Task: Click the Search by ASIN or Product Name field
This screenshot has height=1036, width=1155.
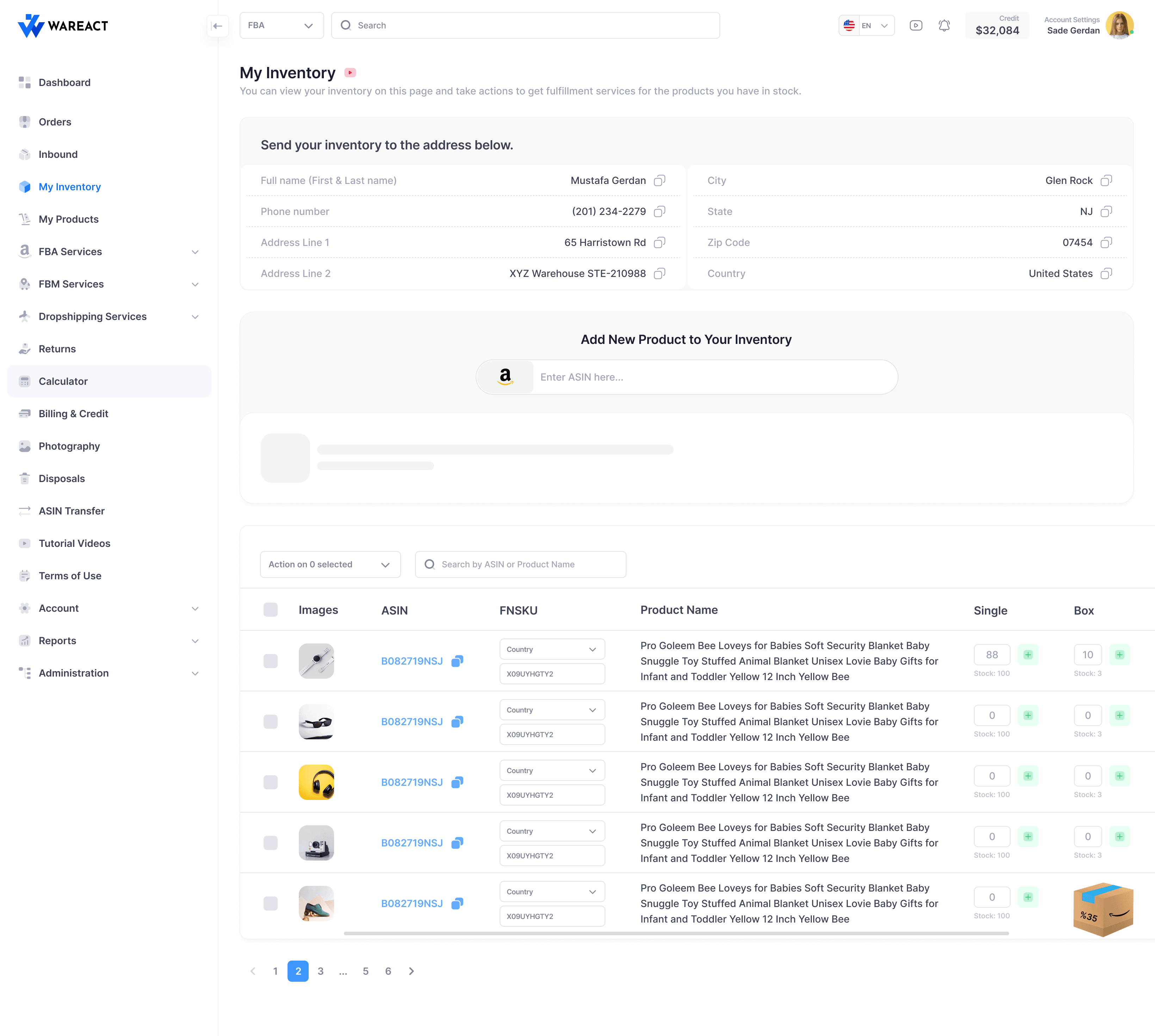Action: (x=520, y=564)
